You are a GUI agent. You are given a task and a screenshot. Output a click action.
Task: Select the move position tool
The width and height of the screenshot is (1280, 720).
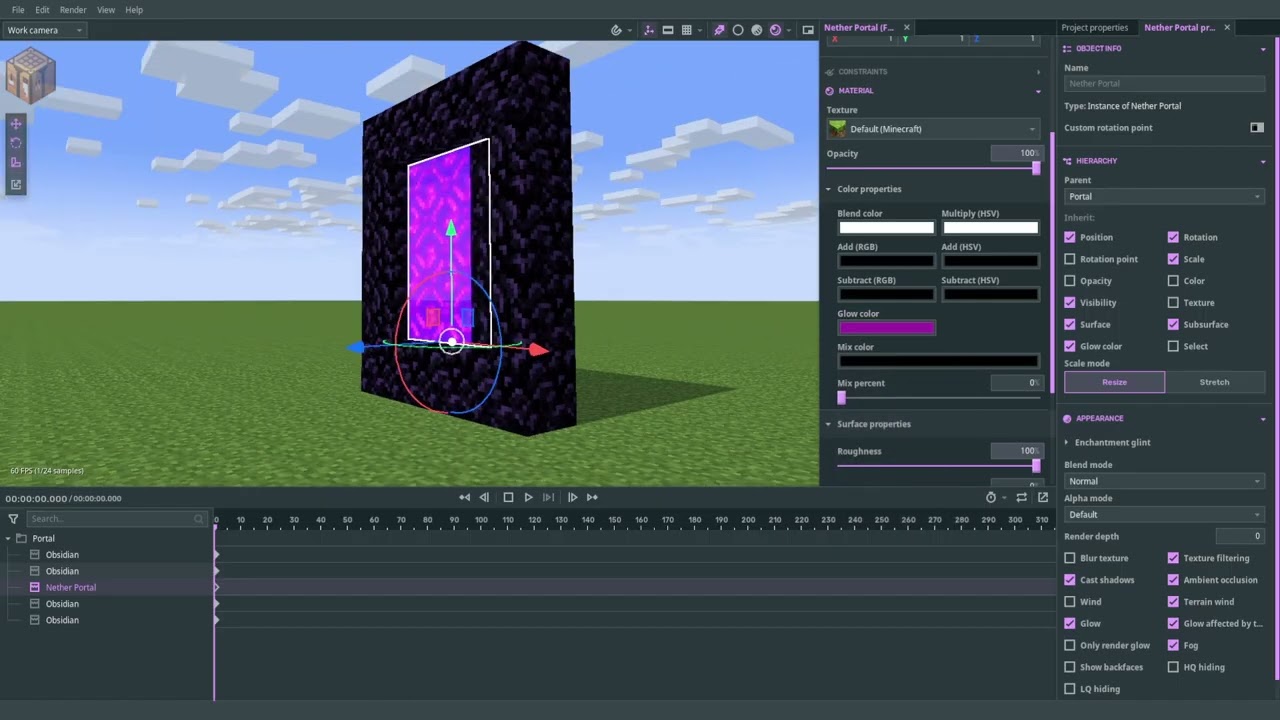[16, 124]
